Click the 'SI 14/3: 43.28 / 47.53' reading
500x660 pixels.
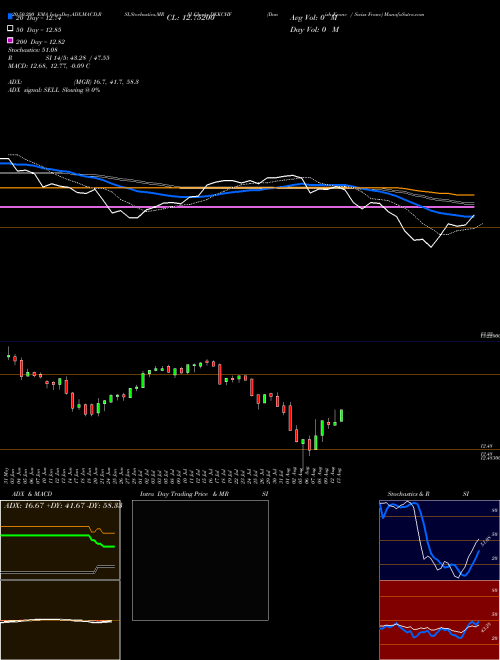[x=78, y=58]
